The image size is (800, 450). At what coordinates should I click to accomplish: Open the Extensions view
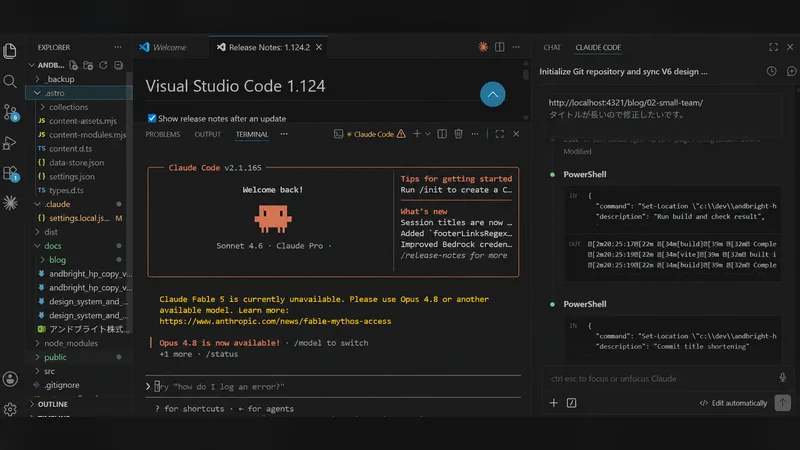pos(11,173)
